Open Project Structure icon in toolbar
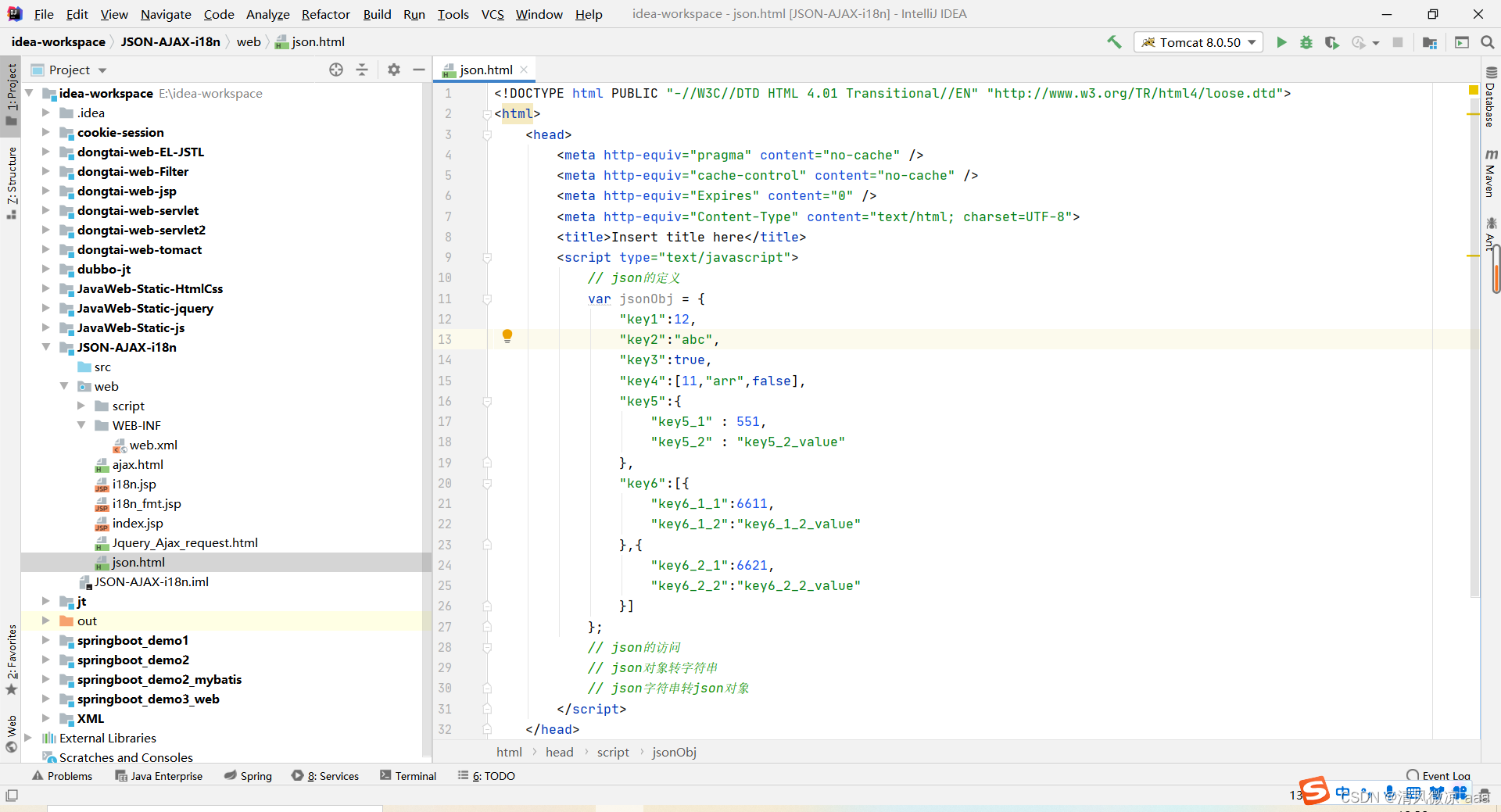 pos(1430,42)
